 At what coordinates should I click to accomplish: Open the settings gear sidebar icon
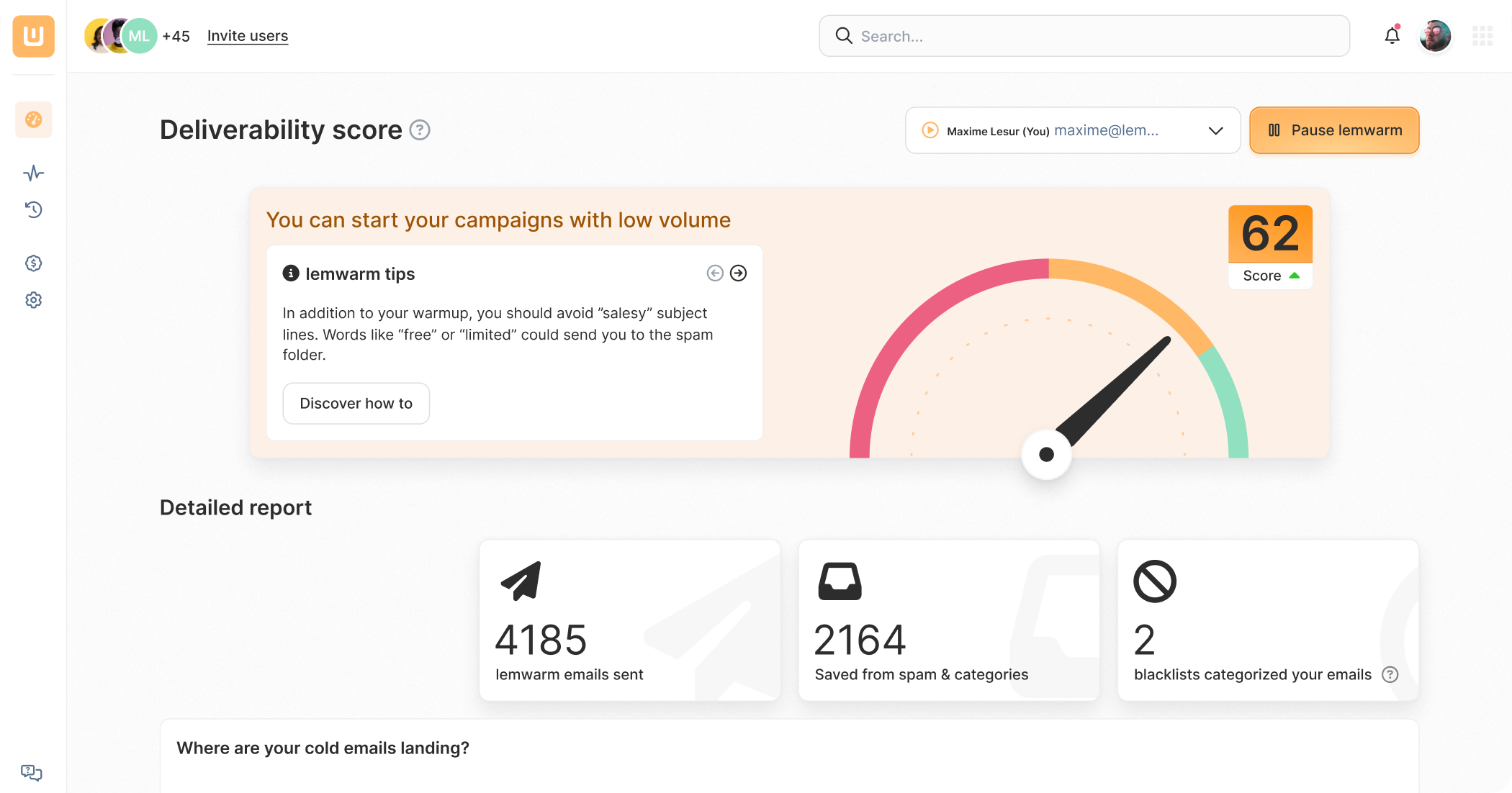pos(33,300)
